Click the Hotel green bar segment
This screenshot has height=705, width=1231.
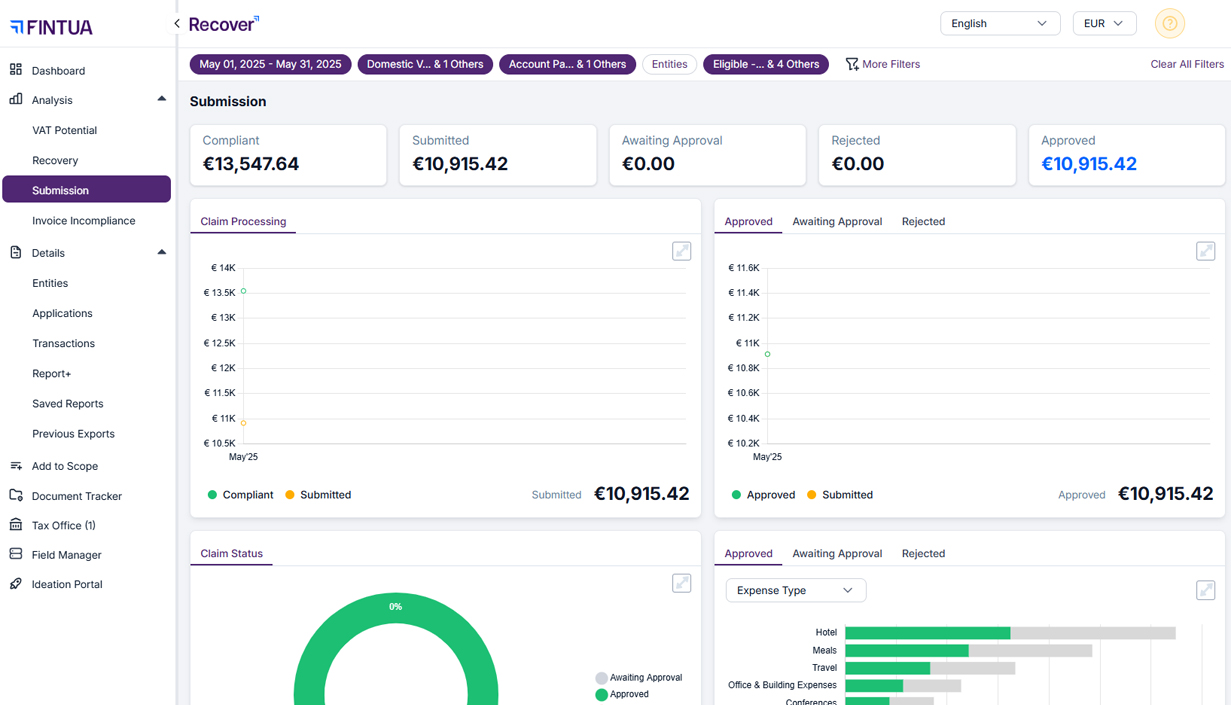(928, 633)
